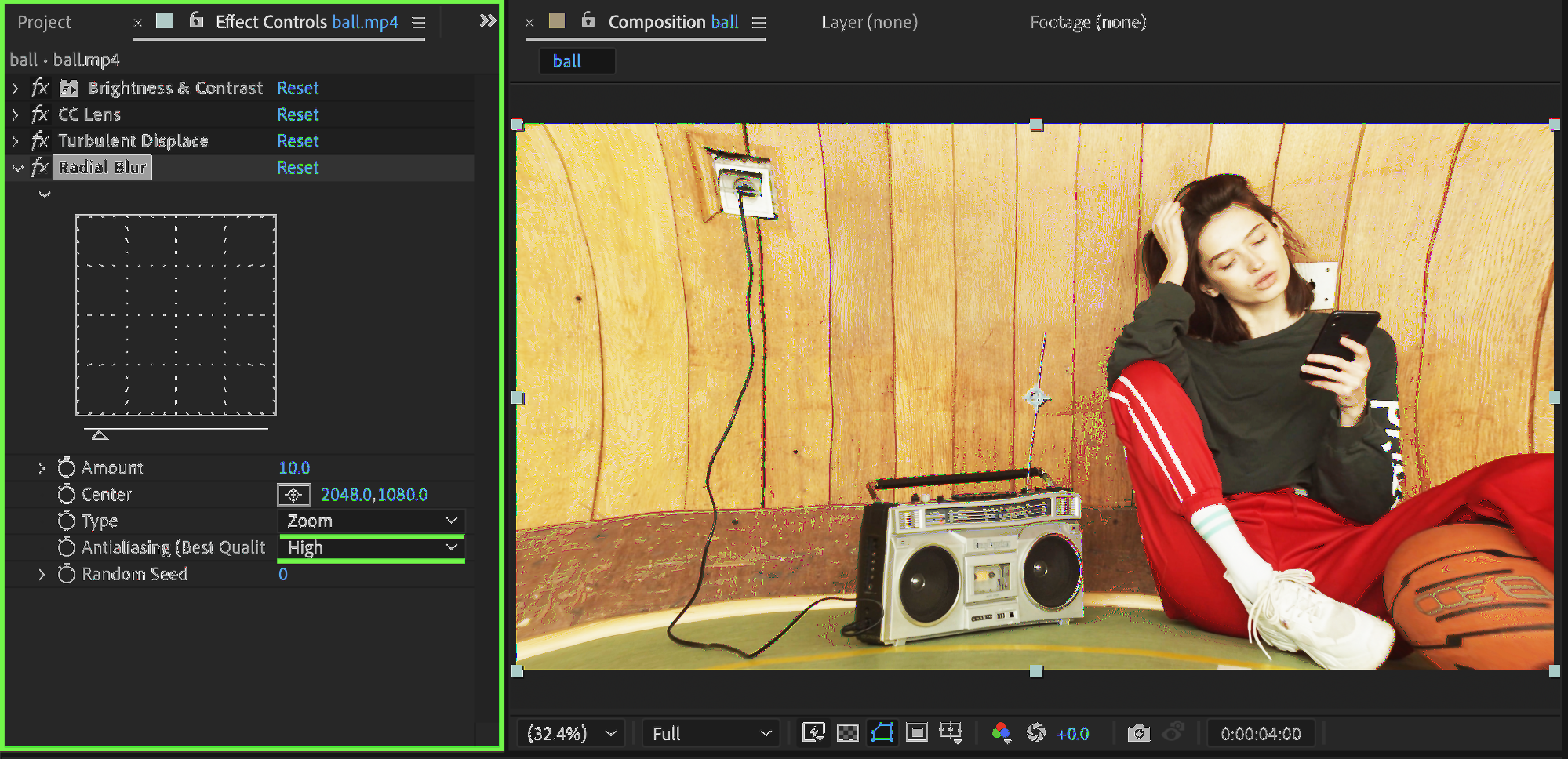This screenshot has height=759, width=1568.
Task: Open grid and guide options
Action: click(951, 733)
